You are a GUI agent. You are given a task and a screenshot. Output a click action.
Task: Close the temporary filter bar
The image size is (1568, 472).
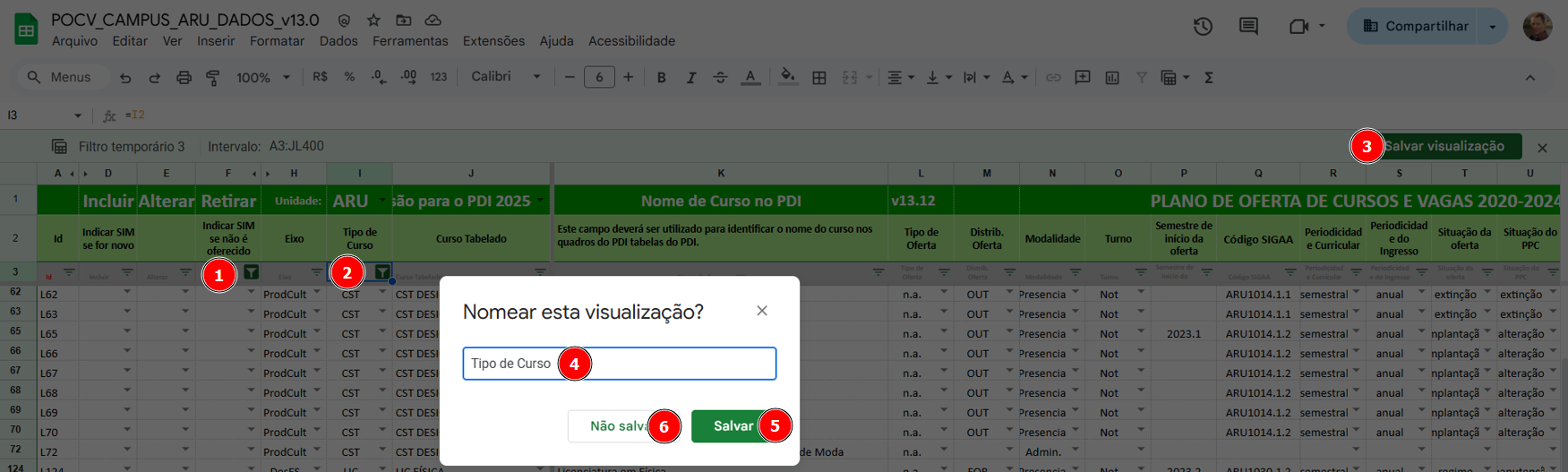tap(1542, 147)
